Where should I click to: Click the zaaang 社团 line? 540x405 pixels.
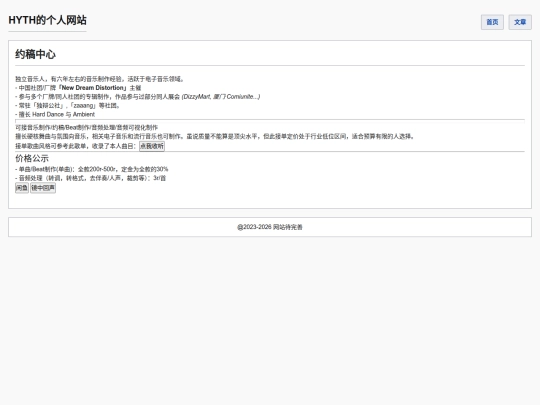(x=68, y=105)
